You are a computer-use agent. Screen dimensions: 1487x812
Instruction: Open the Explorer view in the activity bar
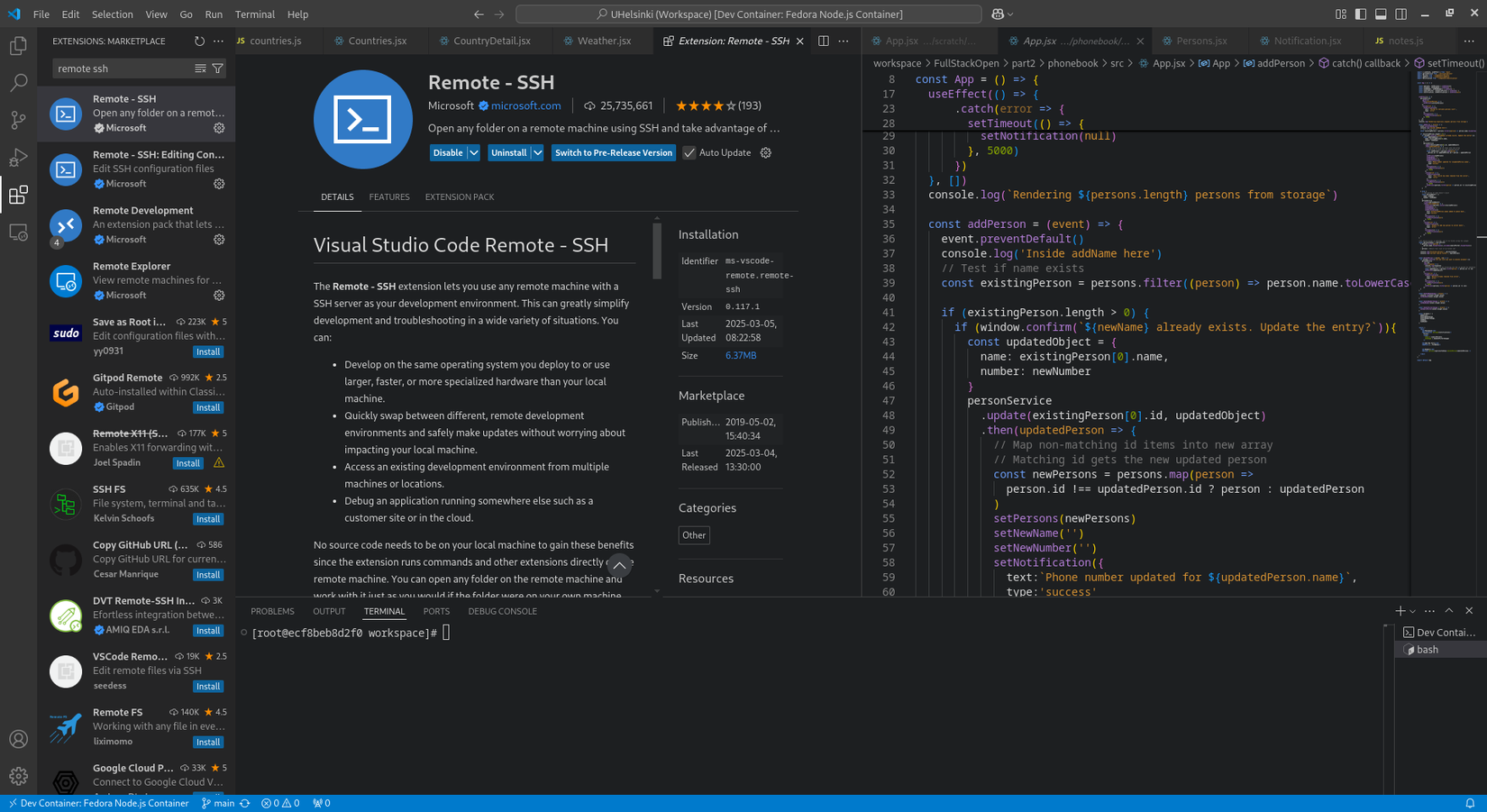coord(18,45)
